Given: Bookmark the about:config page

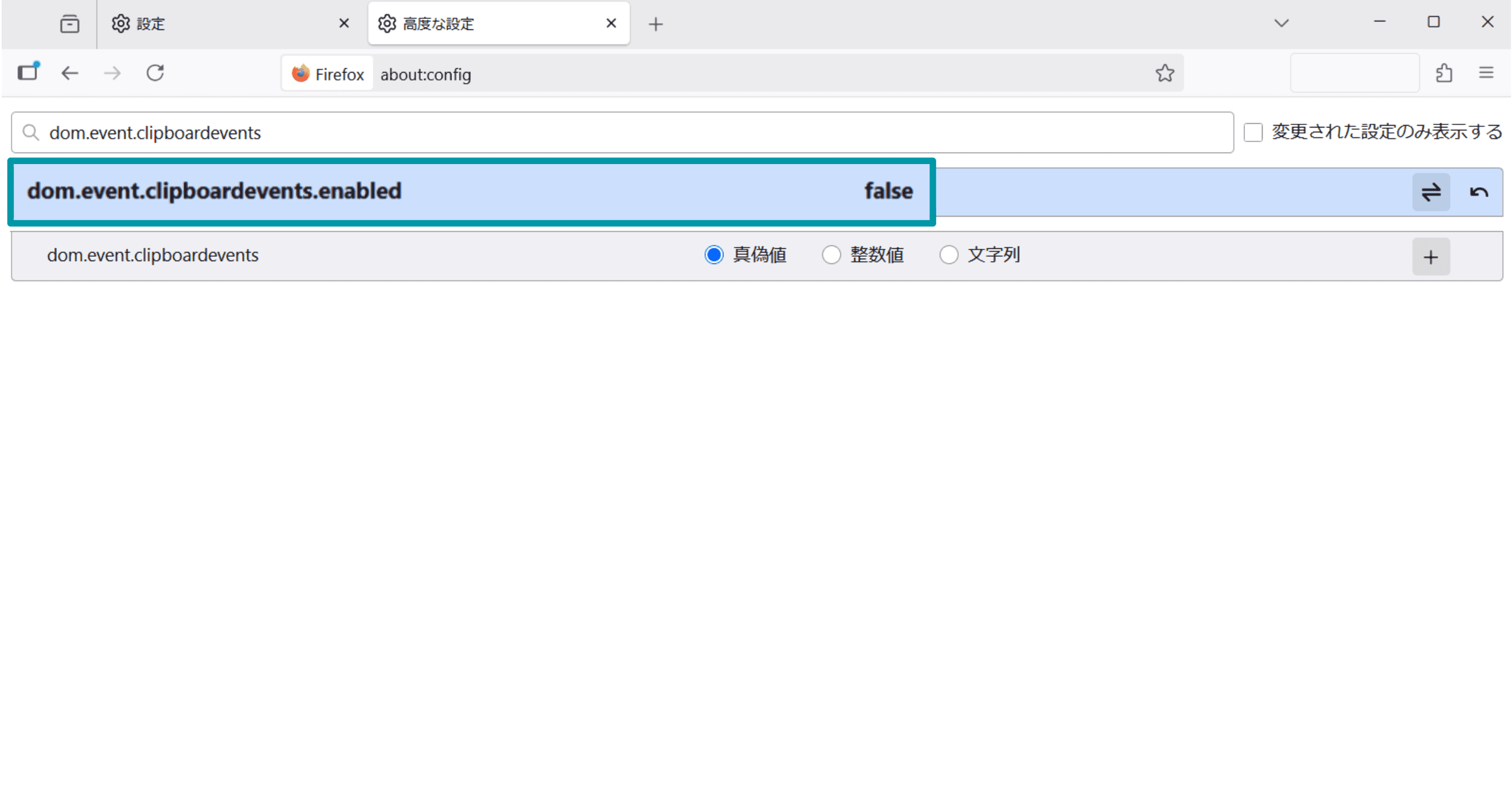Looking at the screenshot, I should click(1164, 73).
